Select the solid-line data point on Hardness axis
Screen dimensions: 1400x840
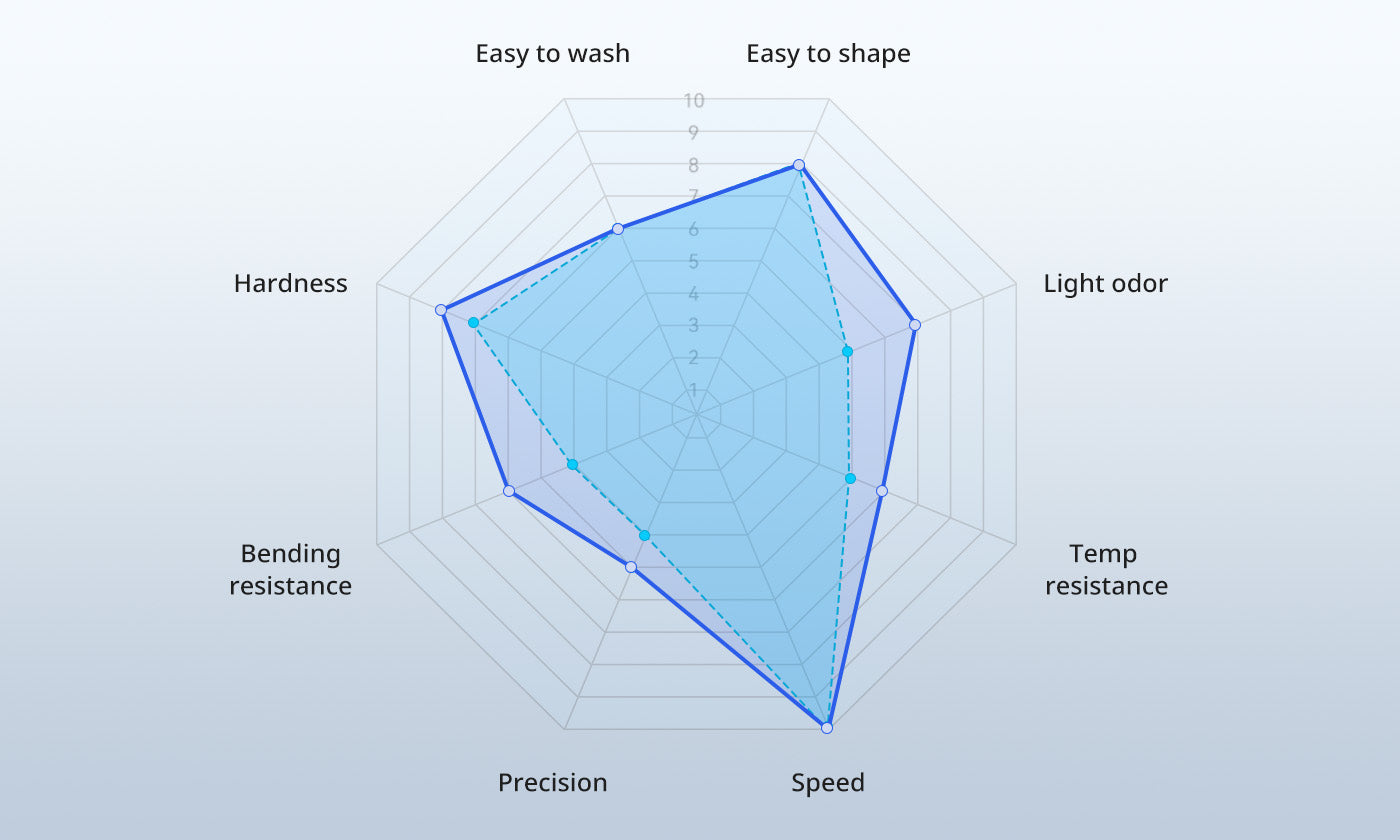pyautogui.click(x=441, y=310)
